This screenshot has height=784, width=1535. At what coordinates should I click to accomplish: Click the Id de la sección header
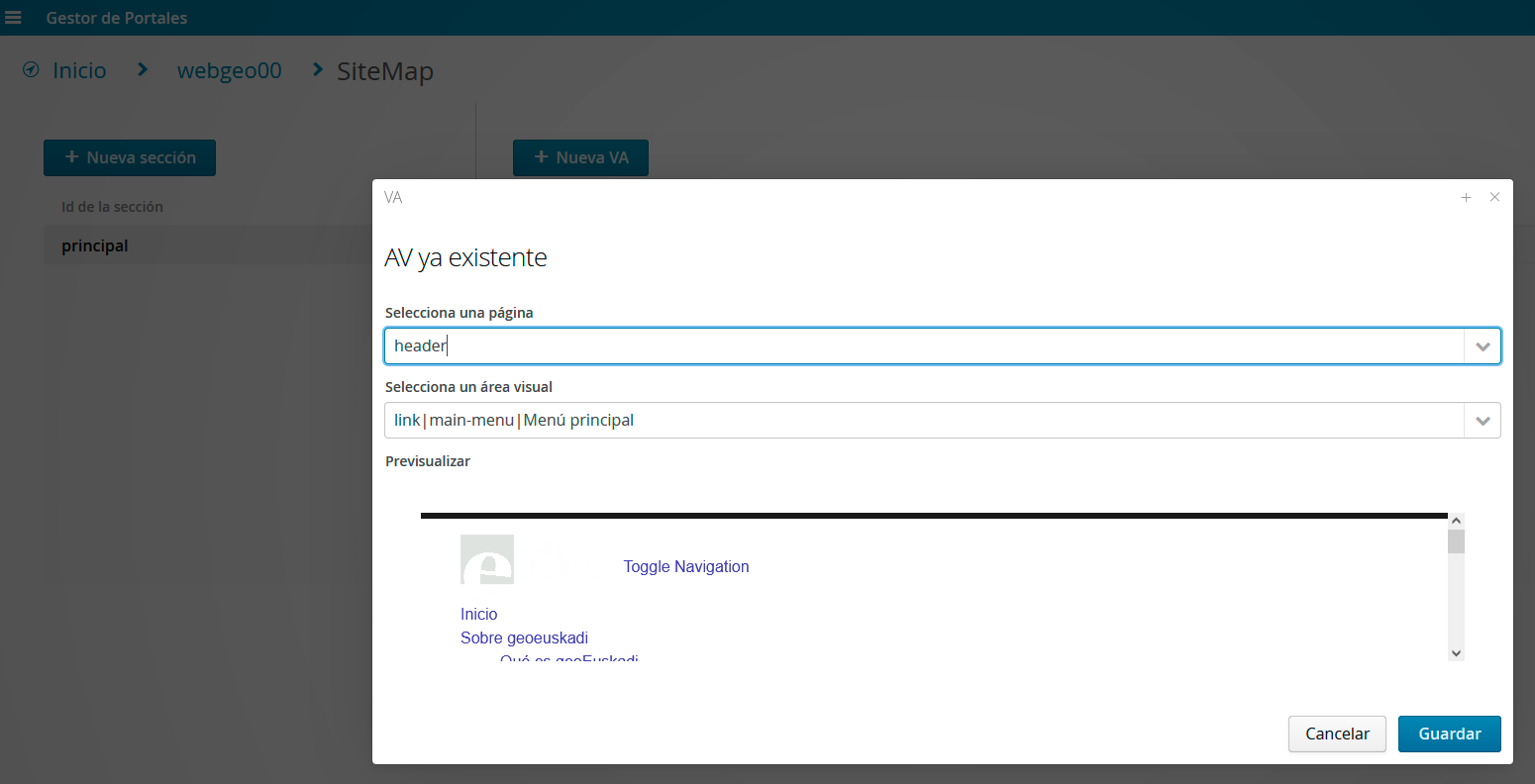[x=112, y=207]
